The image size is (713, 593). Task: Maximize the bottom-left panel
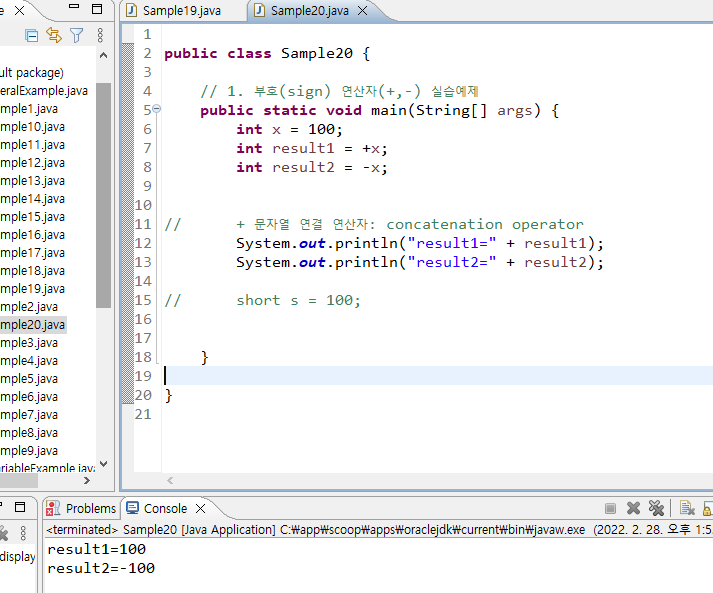point(20,507)
